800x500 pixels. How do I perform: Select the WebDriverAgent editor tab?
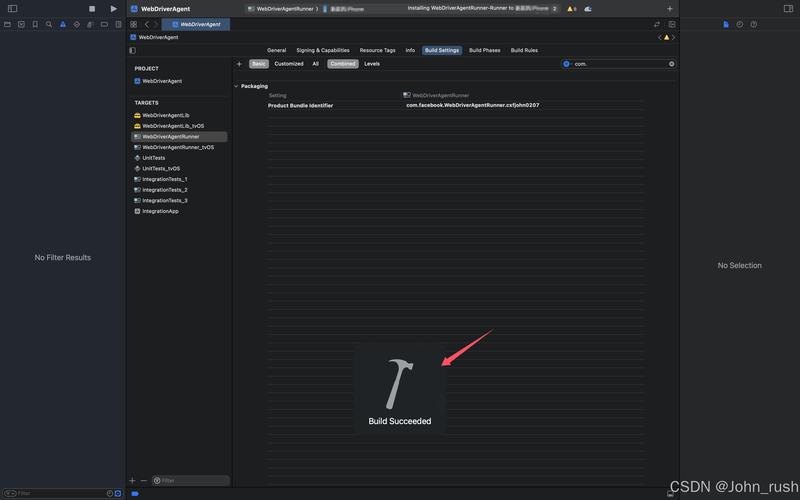pos(196,24)
